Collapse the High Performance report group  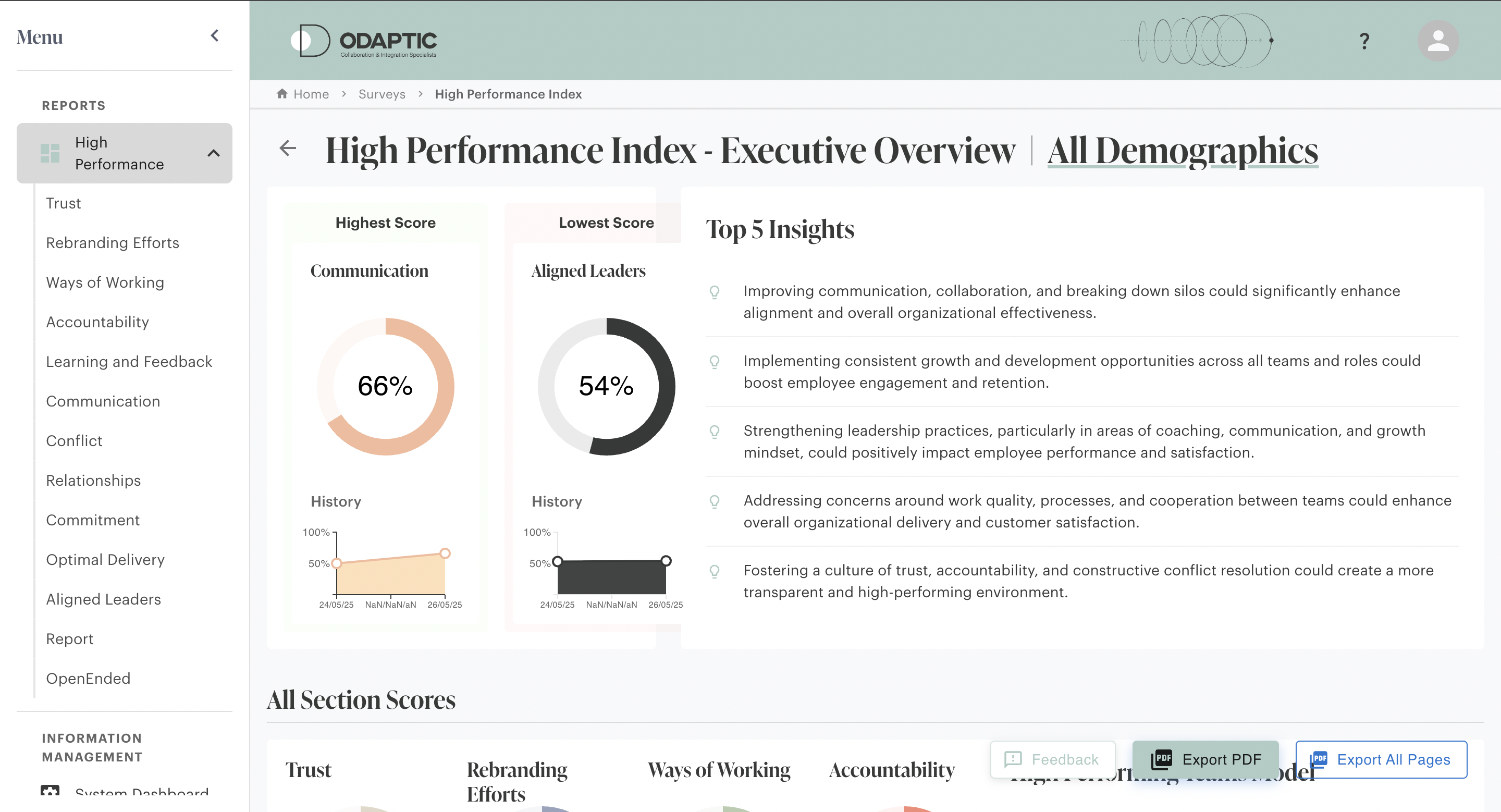(x=213, y=153)
